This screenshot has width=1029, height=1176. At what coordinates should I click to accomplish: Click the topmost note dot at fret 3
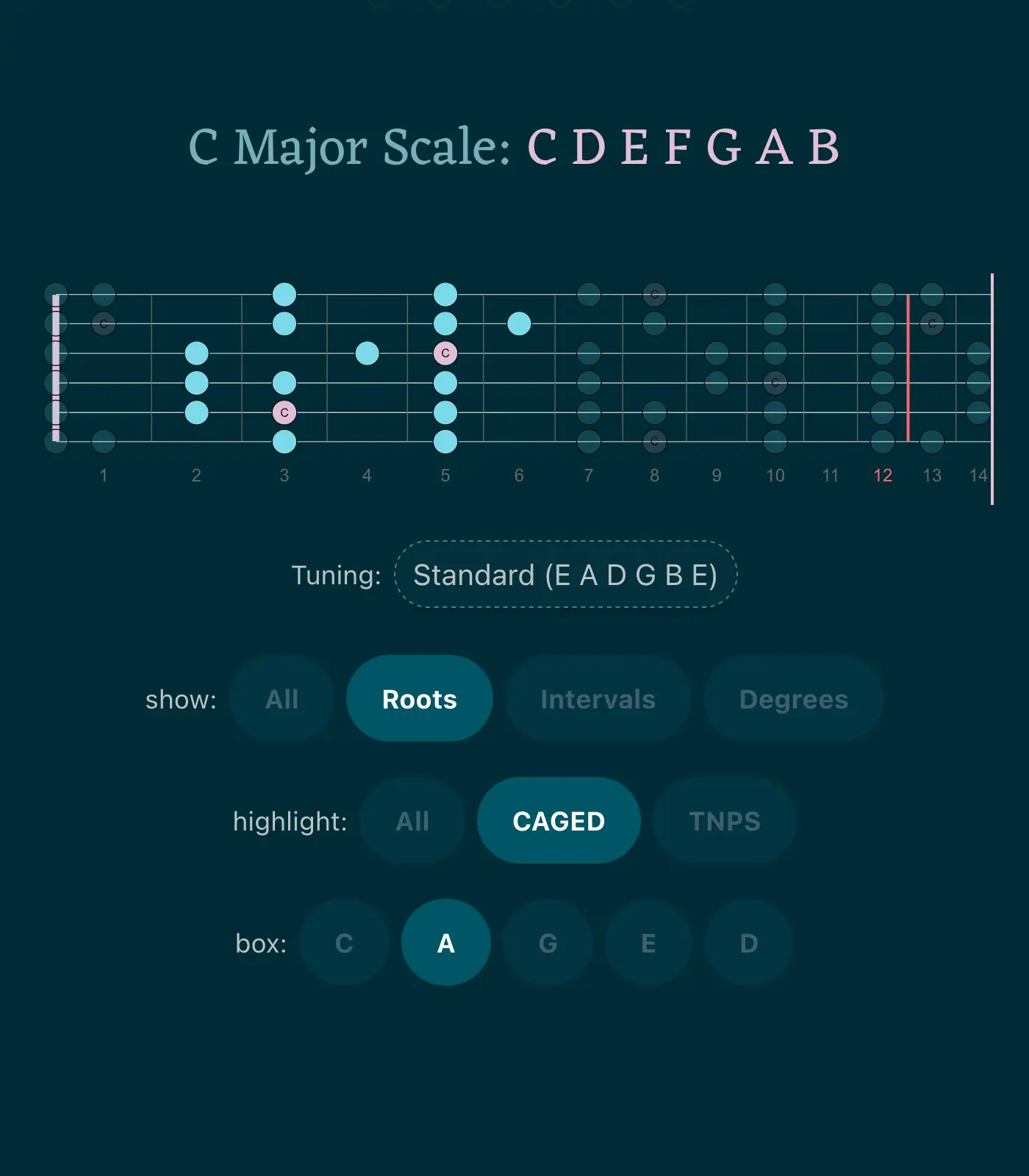285,293
